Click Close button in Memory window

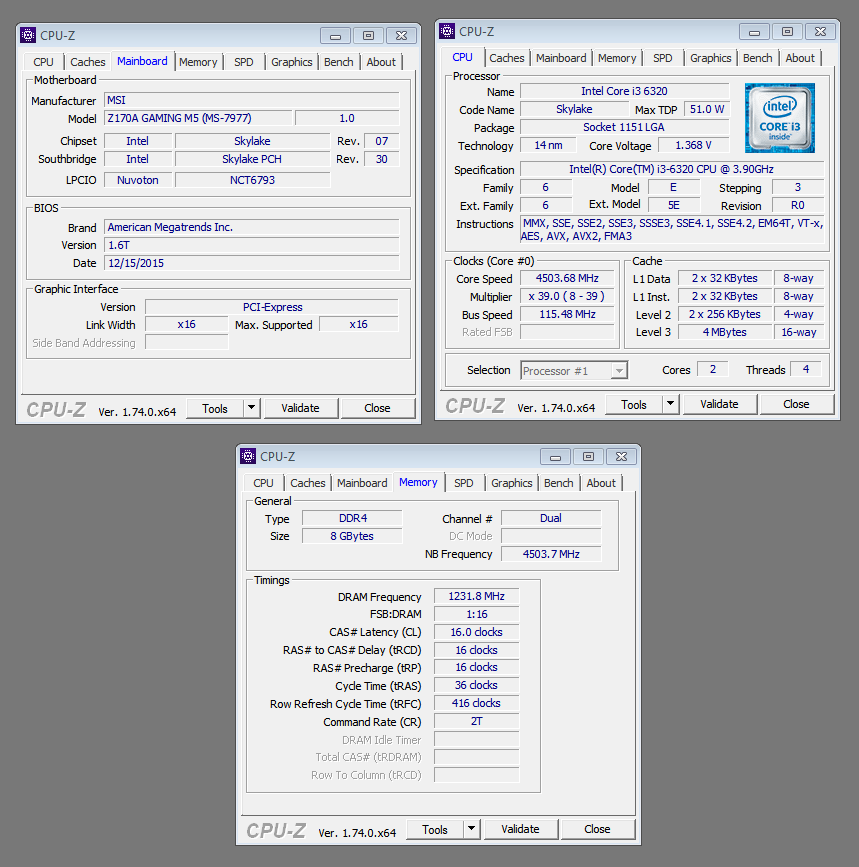coord(597,829)
